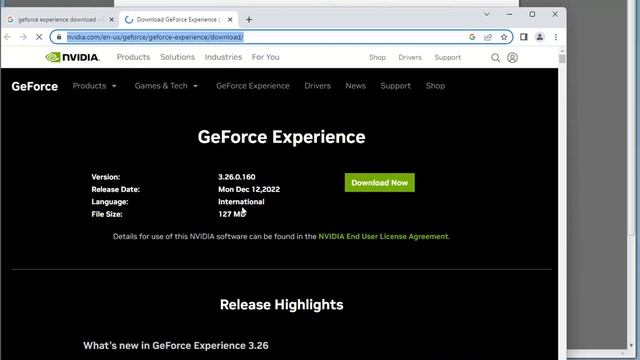Select the International language value
640x360 pixels.
pos(241,202)
